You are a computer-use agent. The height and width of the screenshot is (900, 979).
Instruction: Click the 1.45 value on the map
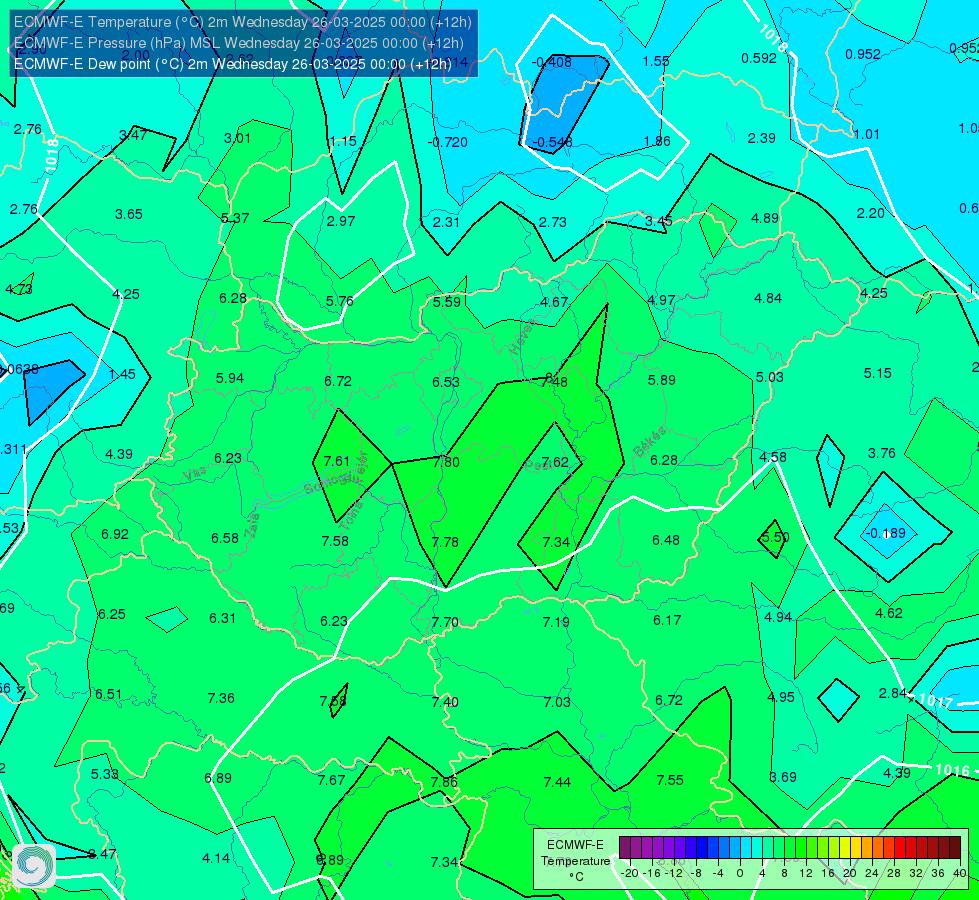point(122,375)
